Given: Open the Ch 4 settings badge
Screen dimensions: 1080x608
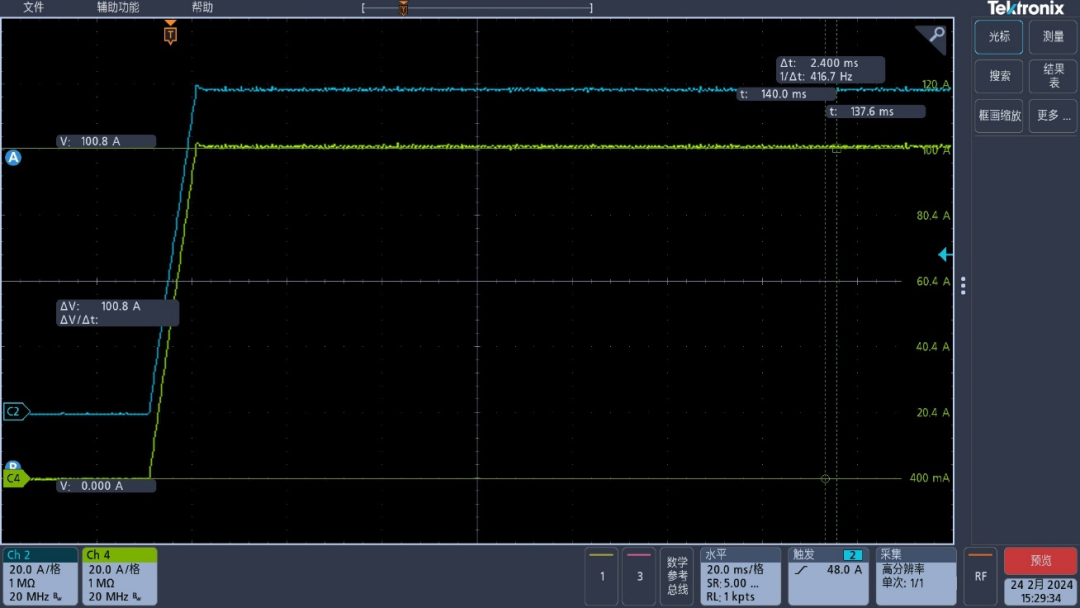Looking at the screenshot, I should [119, 576].
